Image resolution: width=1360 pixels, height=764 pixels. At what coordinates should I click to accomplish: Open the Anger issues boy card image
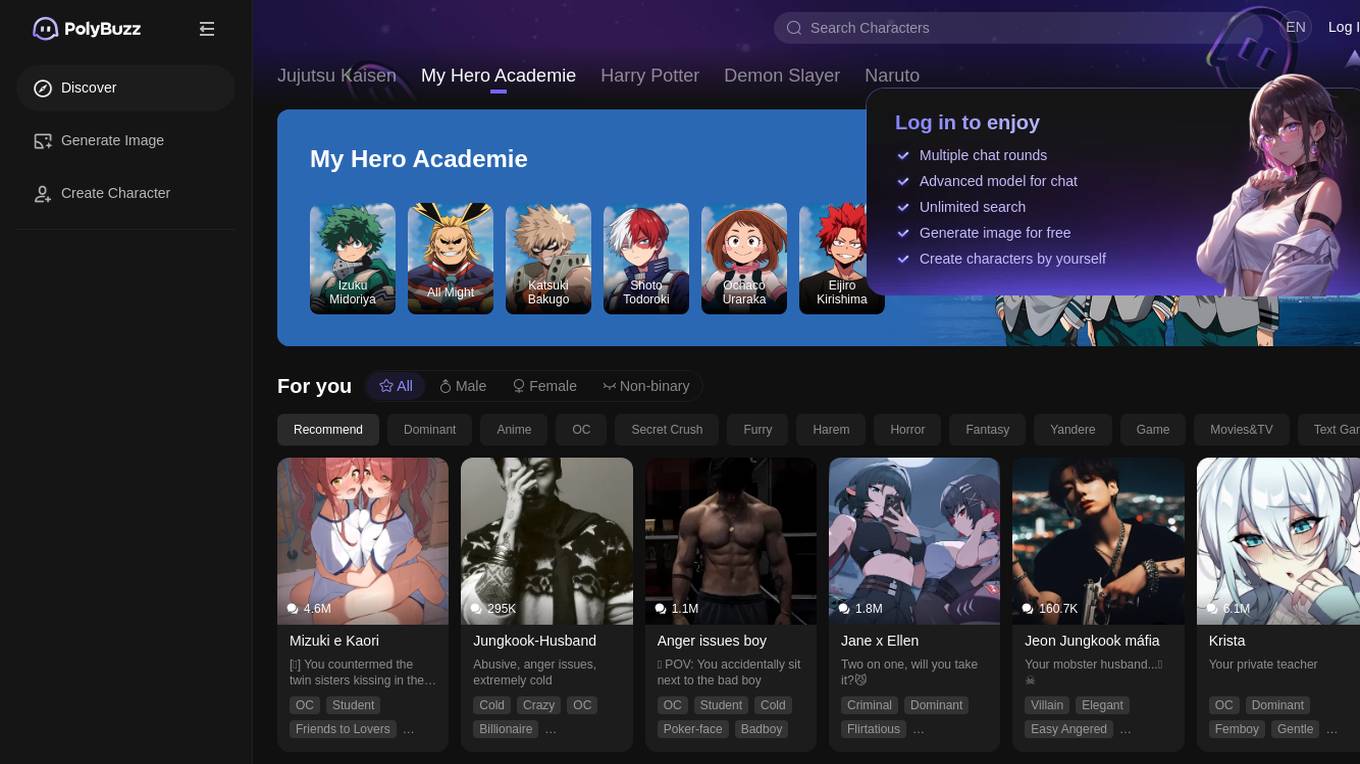pyautogui.click(x=731, y=541)
